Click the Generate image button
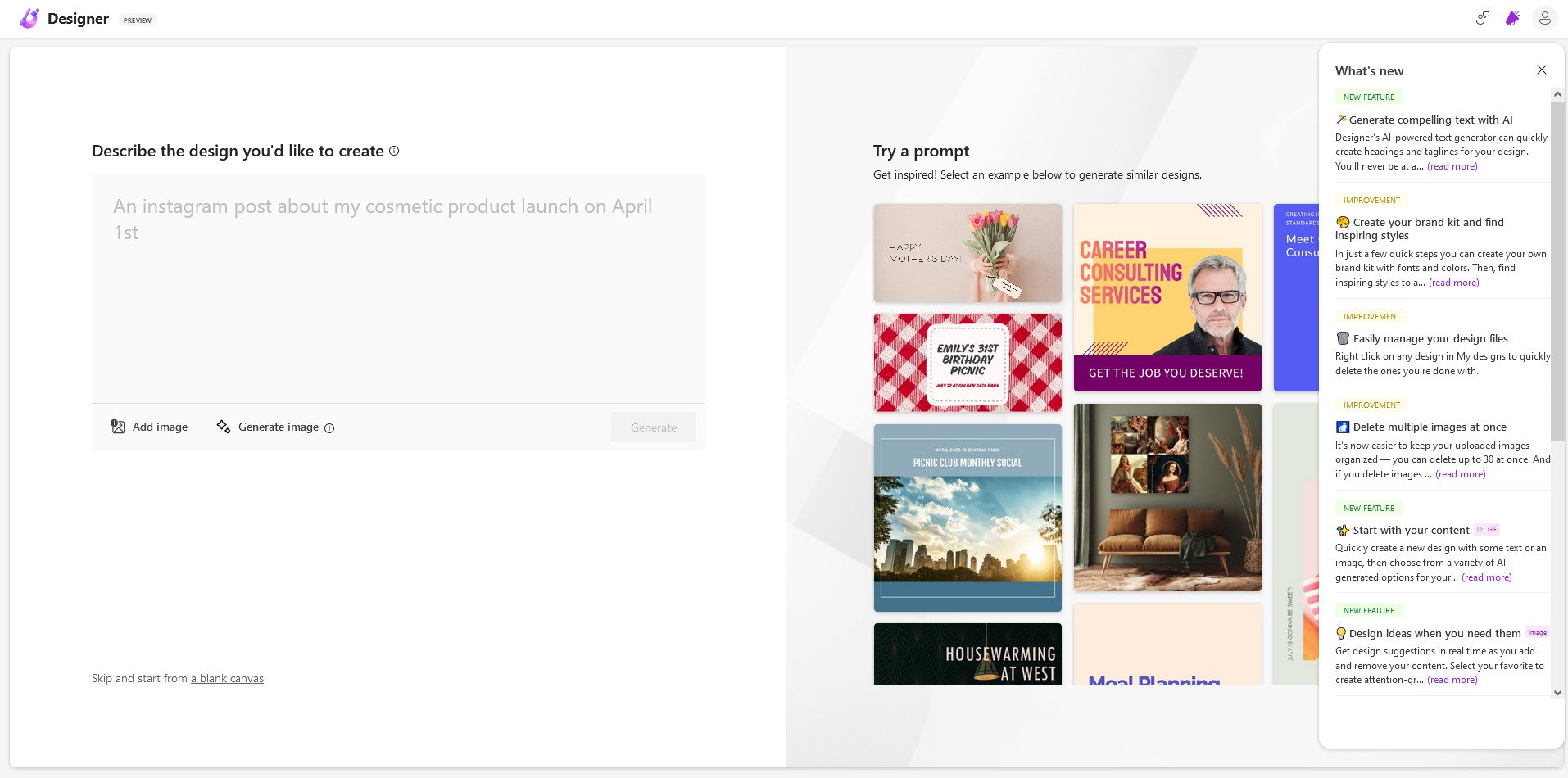 click(268, 427)
